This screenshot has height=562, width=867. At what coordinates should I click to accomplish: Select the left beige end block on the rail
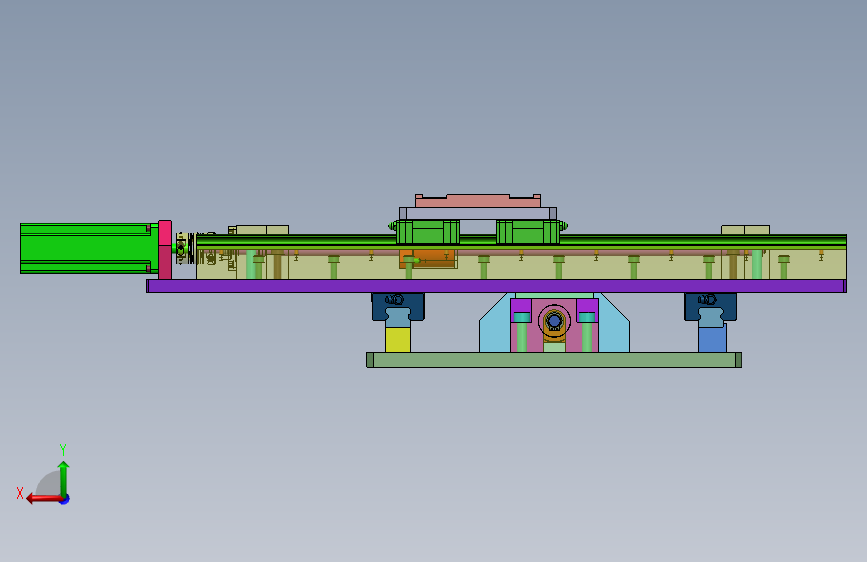point(262,230)
